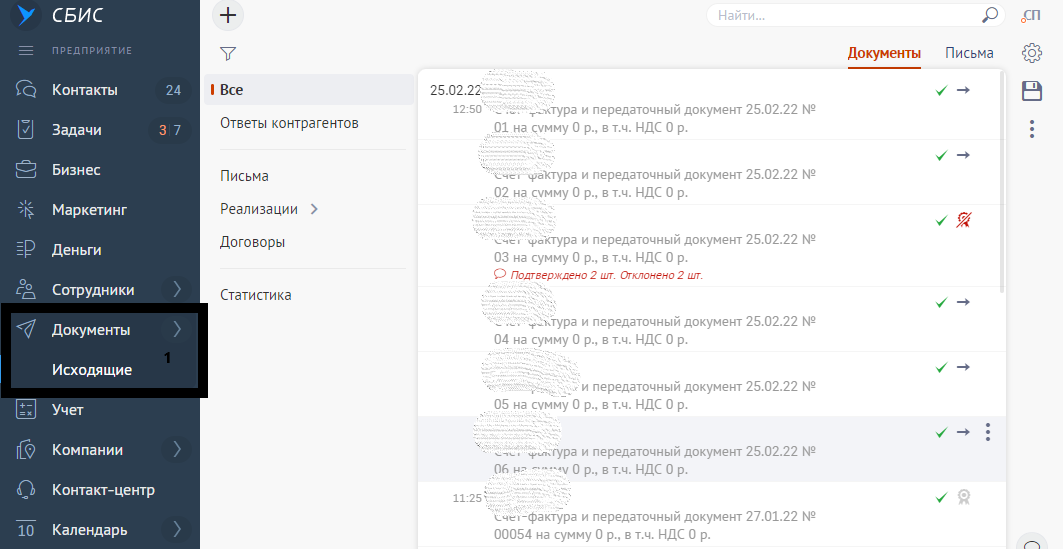Go to Задачи in sidebar

[77, 129]
